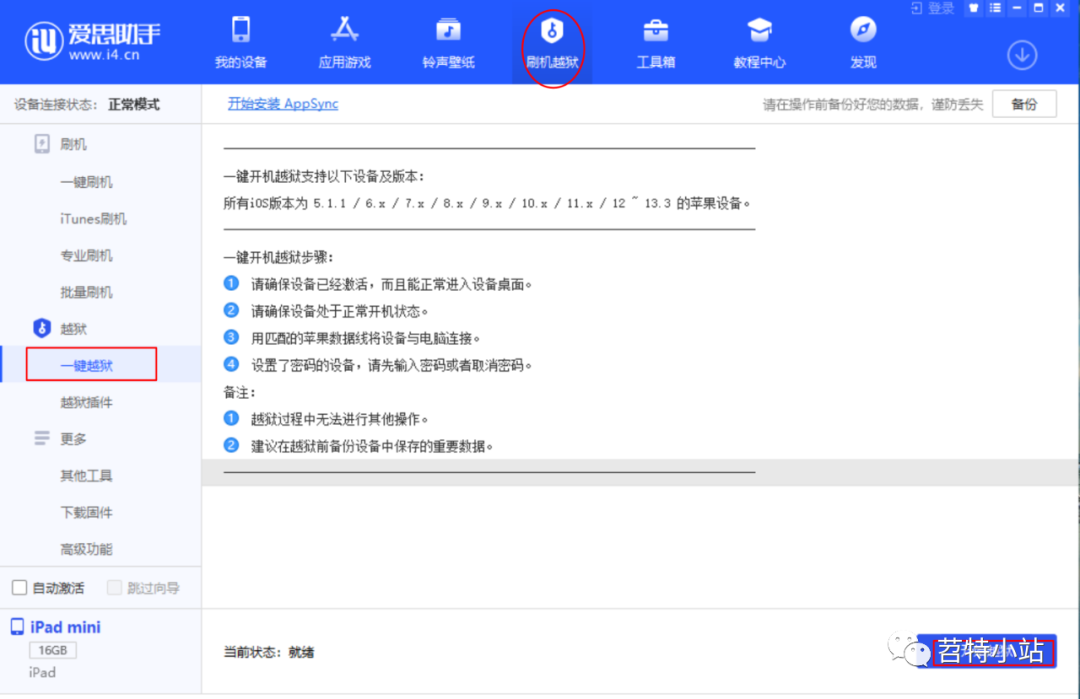Open the download manager arrow icon
The image size is (1080, 699).
tap(1022, 55)
